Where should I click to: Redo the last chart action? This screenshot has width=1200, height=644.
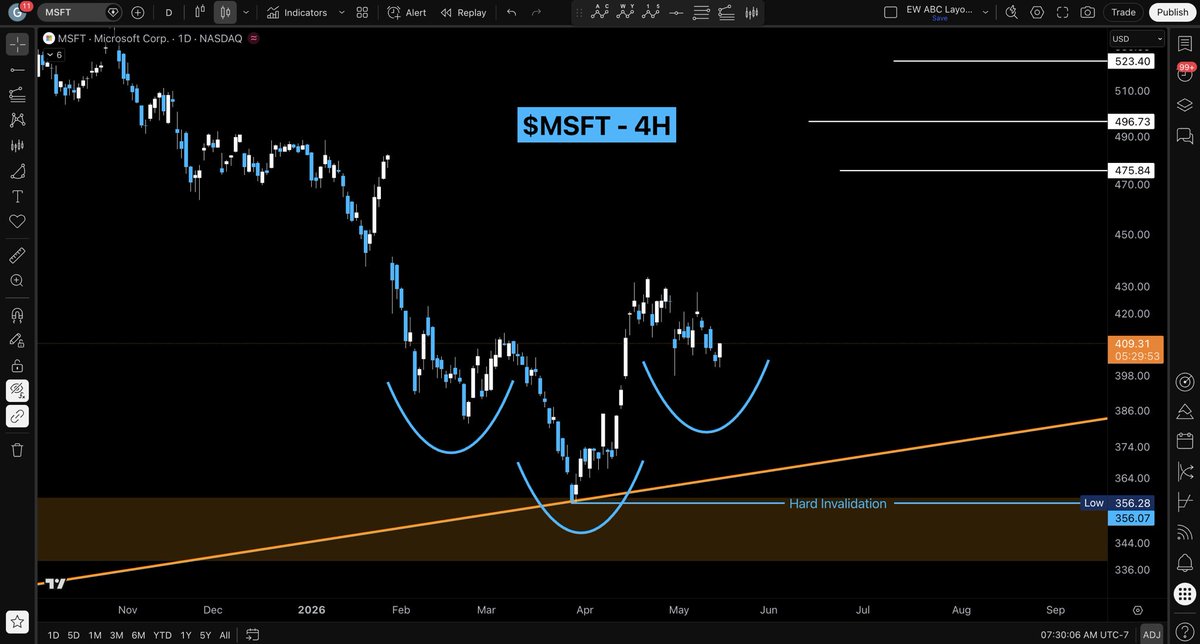pos(537,12)
